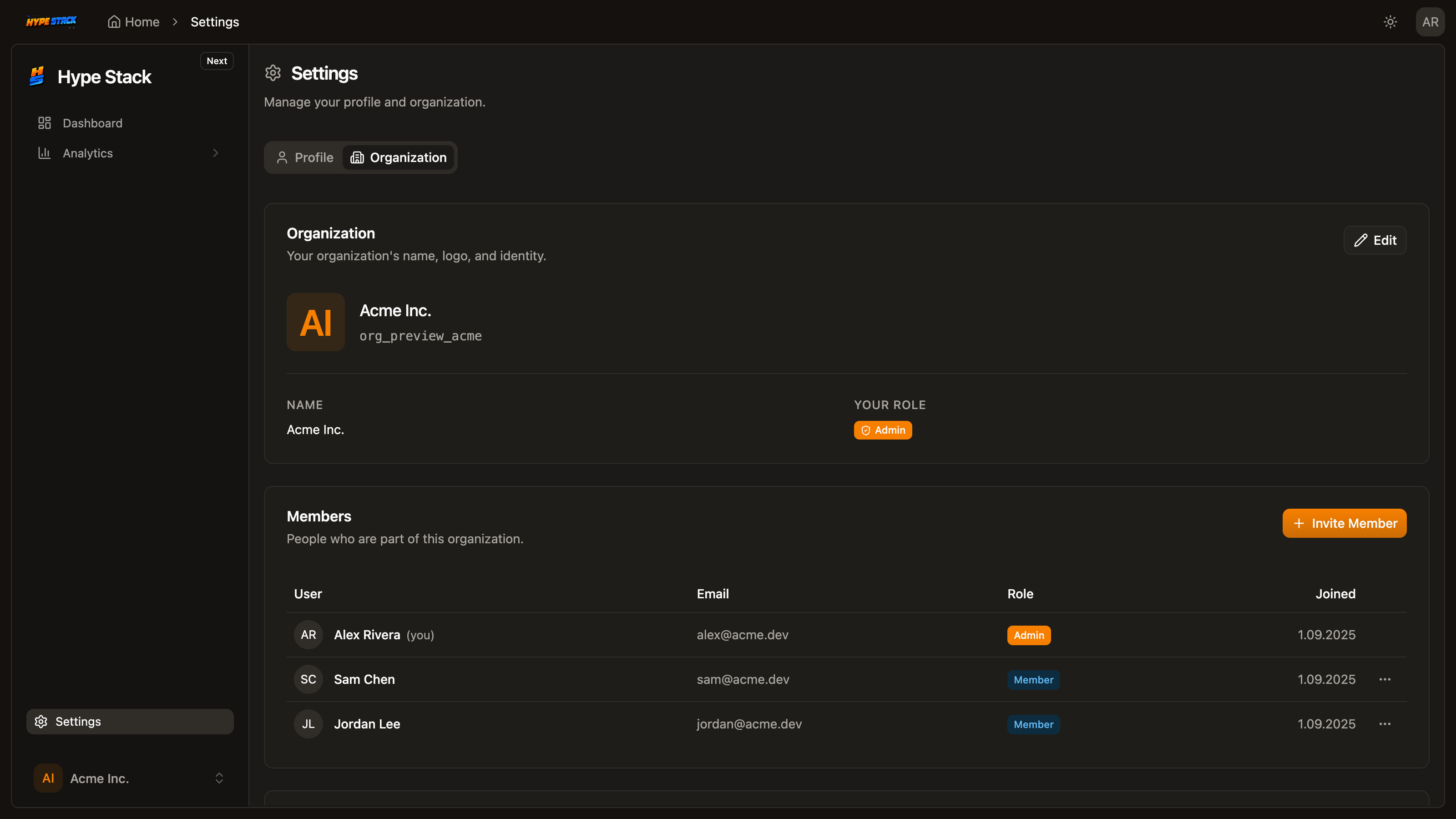
Task: Click the alex@acme.dev email
Action: click(742, 635)
